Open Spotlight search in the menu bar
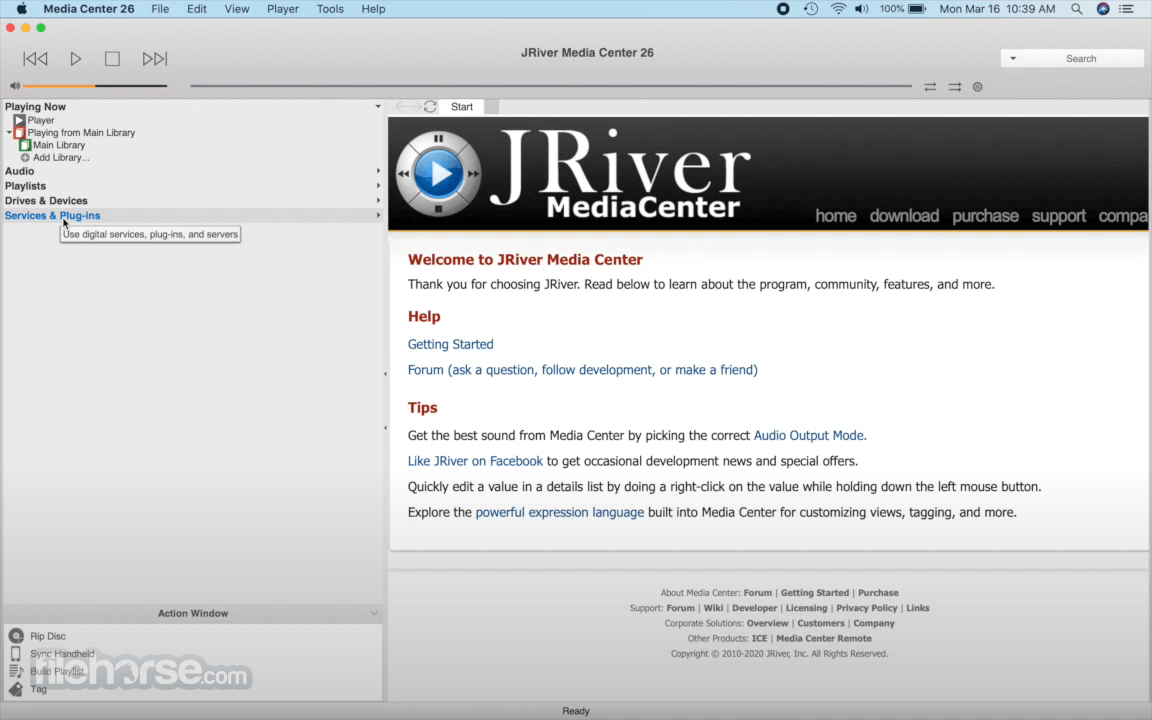 pos(1076,9)
